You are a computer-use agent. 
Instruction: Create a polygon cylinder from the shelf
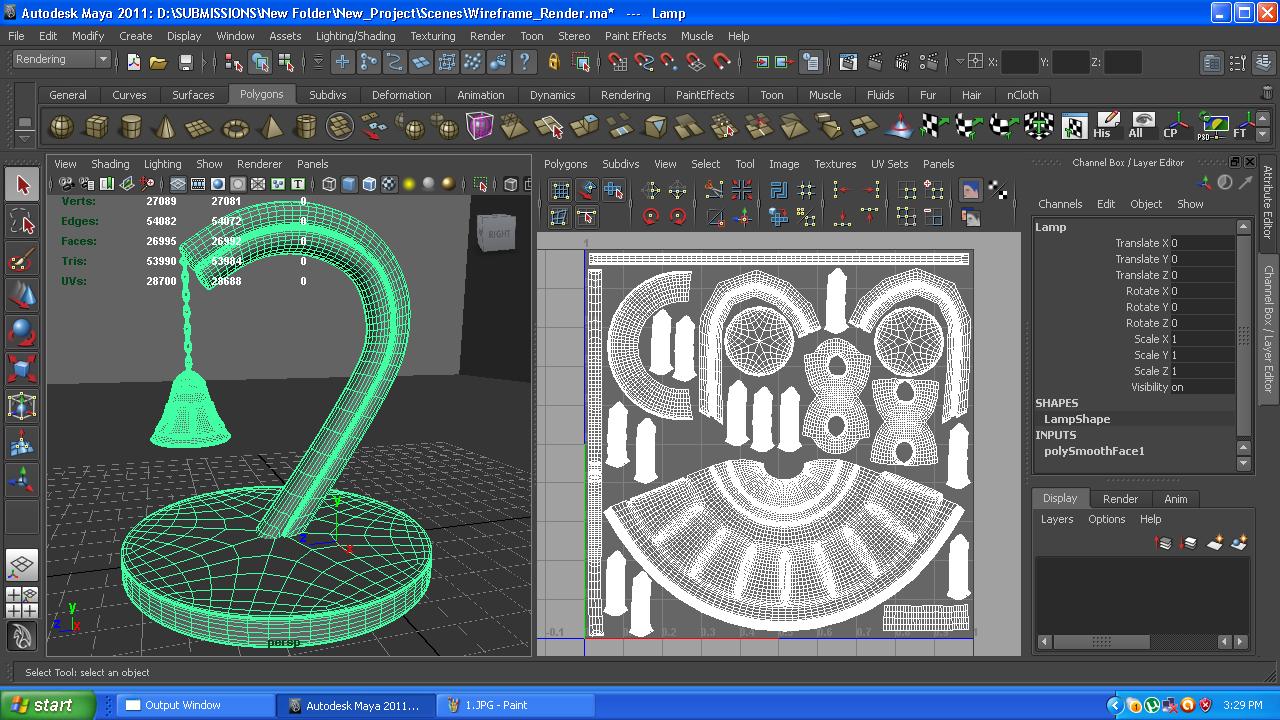click(x=131, y=127)
